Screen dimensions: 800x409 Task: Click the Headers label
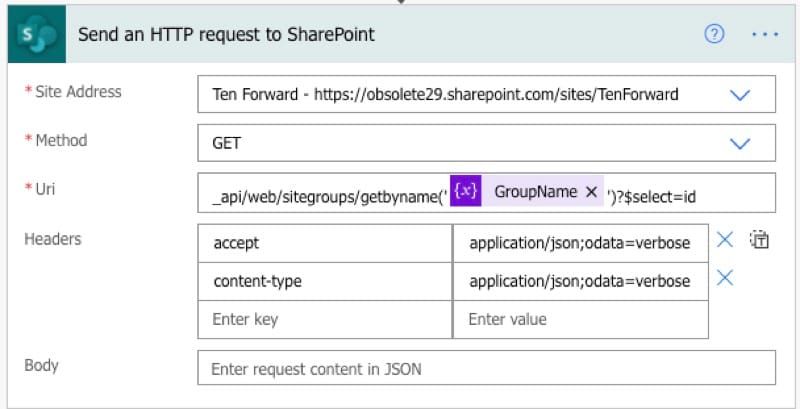[x=53, y=239]
